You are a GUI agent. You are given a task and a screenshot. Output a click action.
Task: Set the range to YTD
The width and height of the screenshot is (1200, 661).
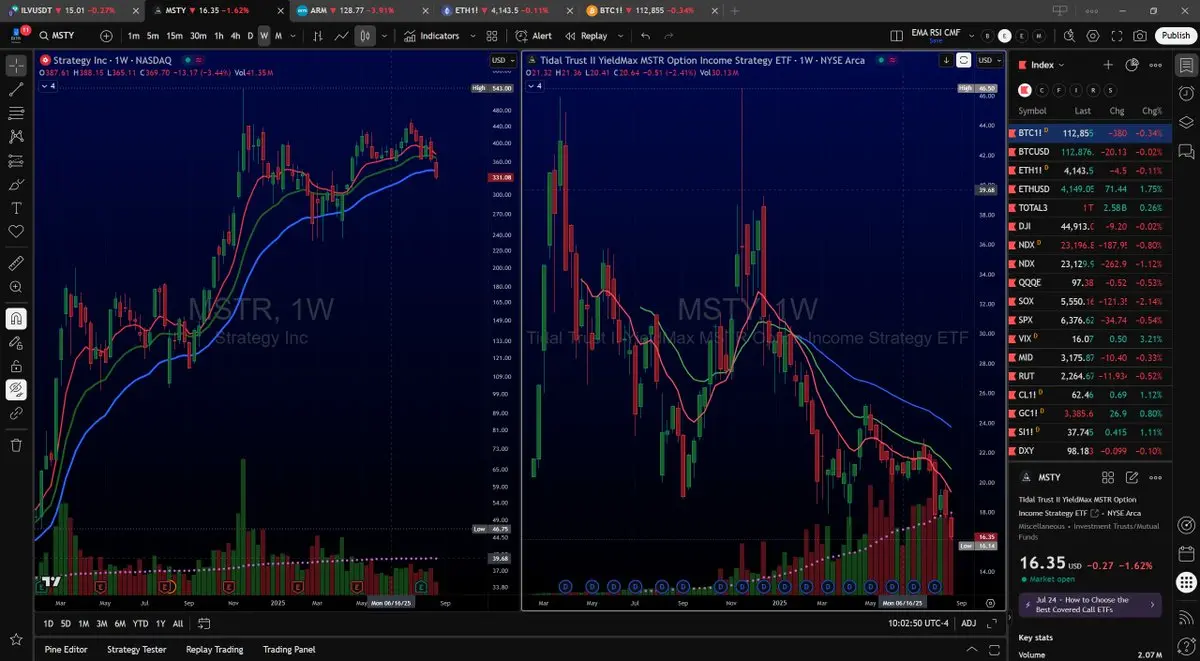(141, 623)
